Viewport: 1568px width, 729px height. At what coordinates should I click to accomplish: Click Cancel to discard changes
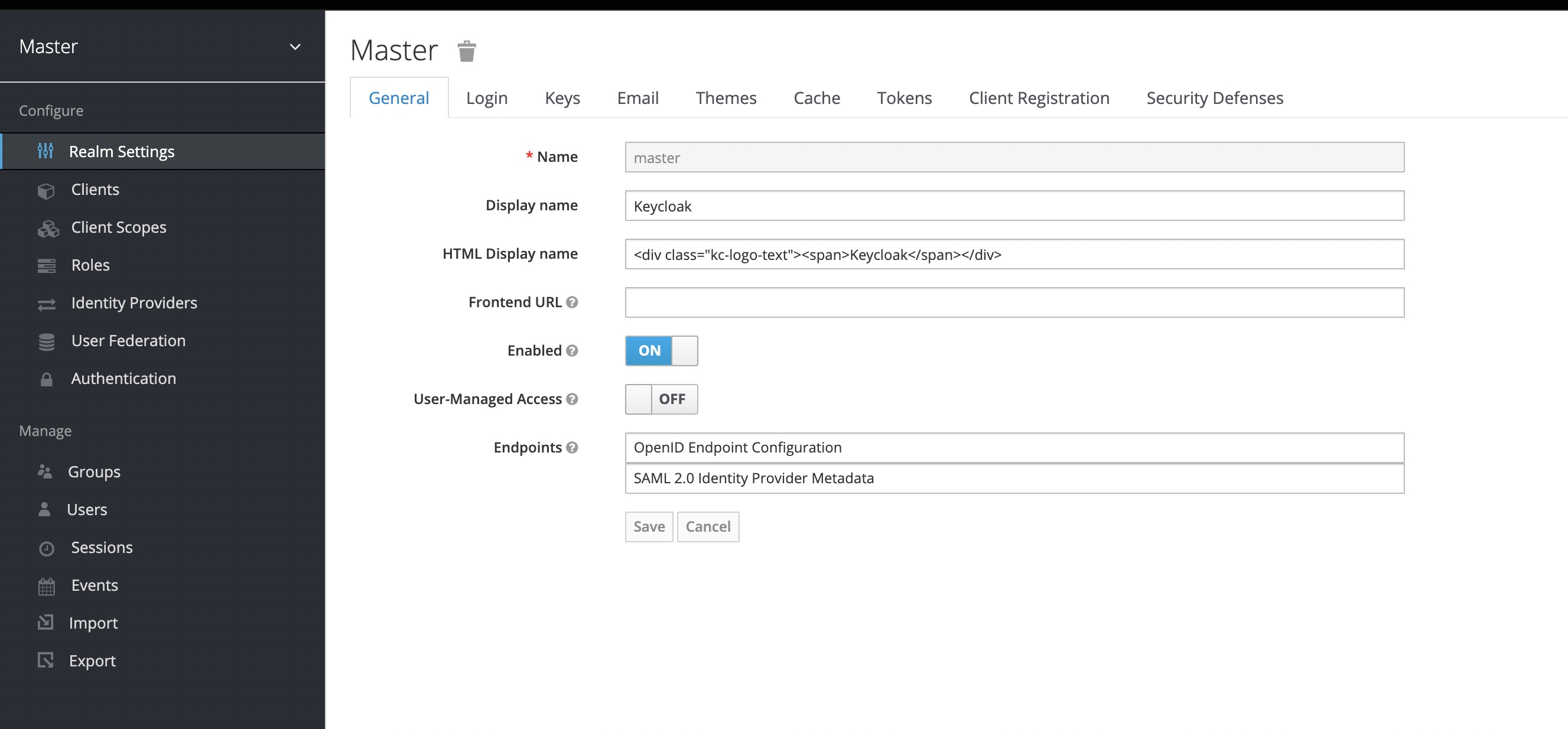[x=708, y=526]
